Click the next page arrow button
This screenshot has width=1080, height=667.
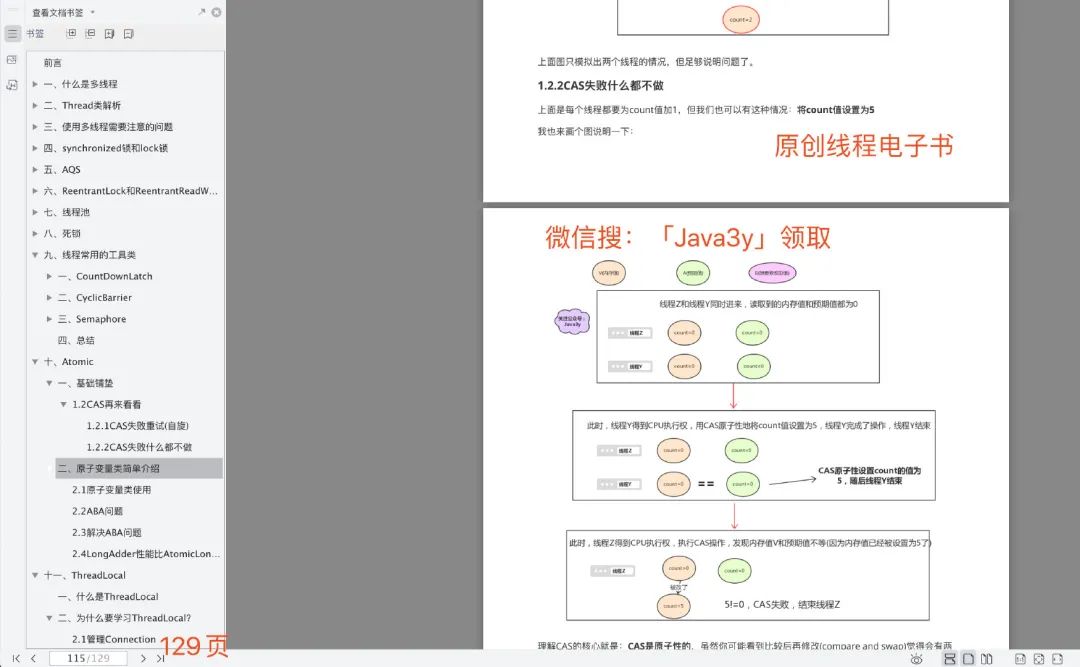point(146,658)
